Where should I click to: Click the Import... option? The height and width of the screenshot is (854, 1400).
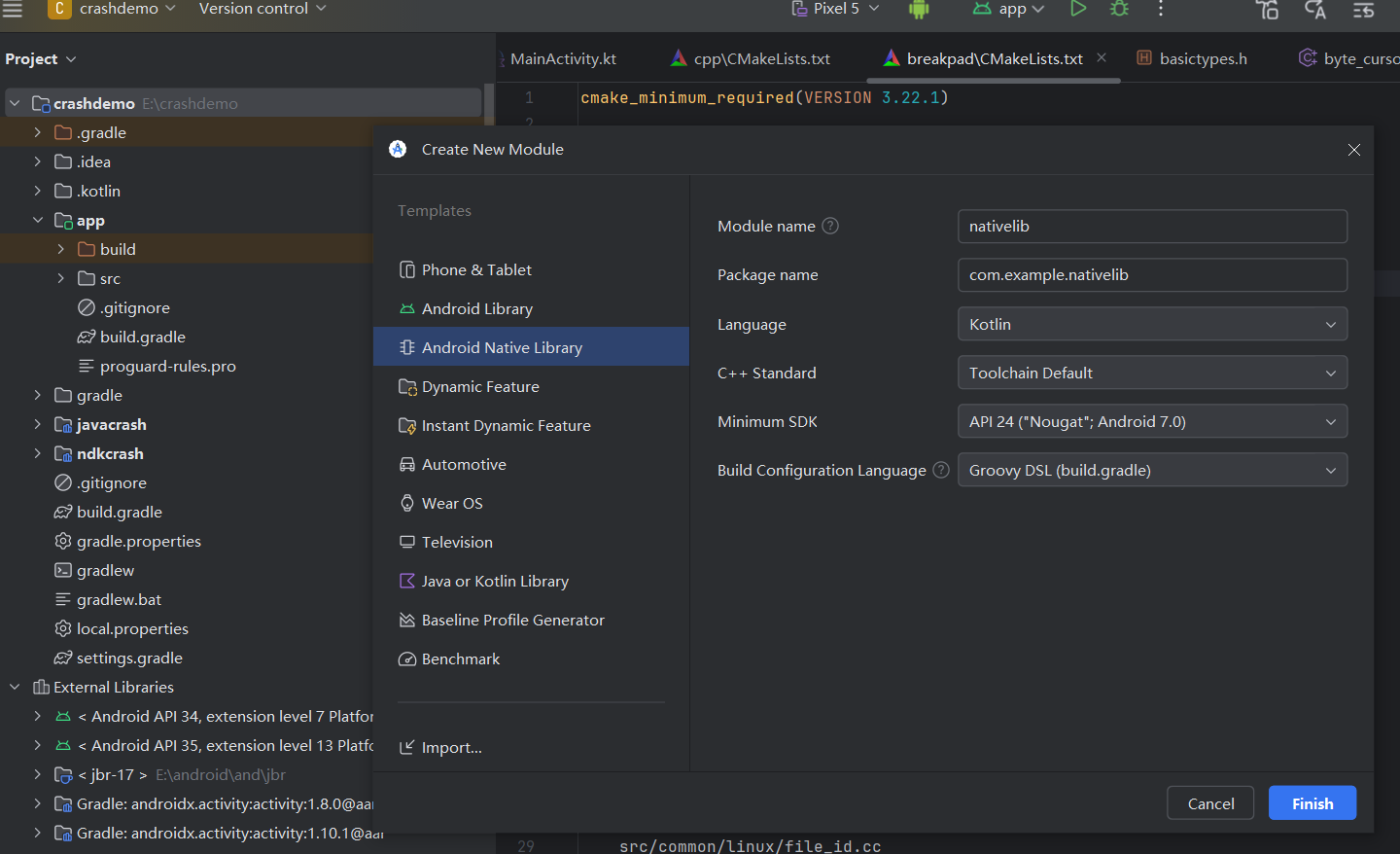[440, 747]
